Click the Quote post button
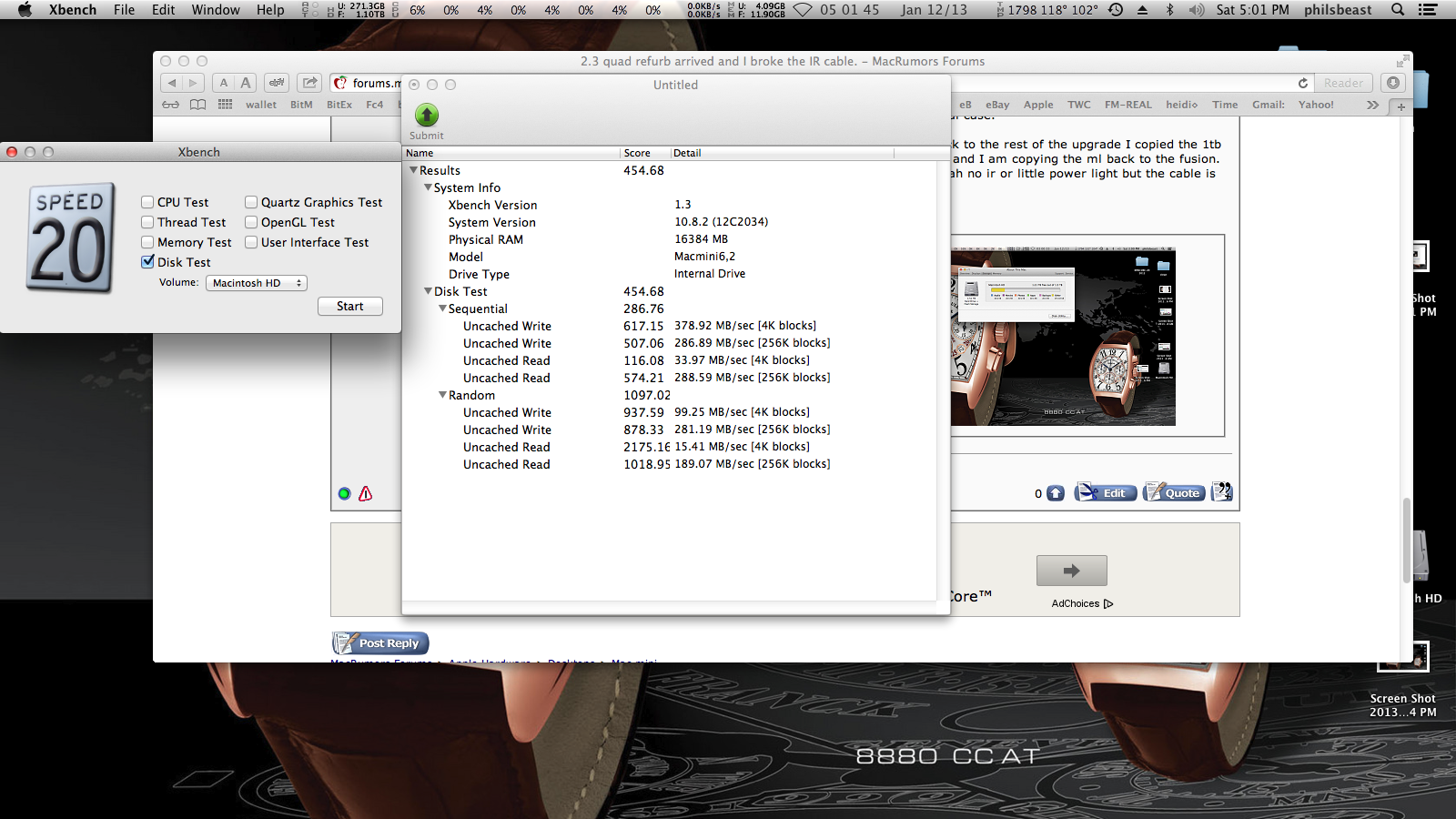1456x819 pixels. click(x=1174, y=492)
